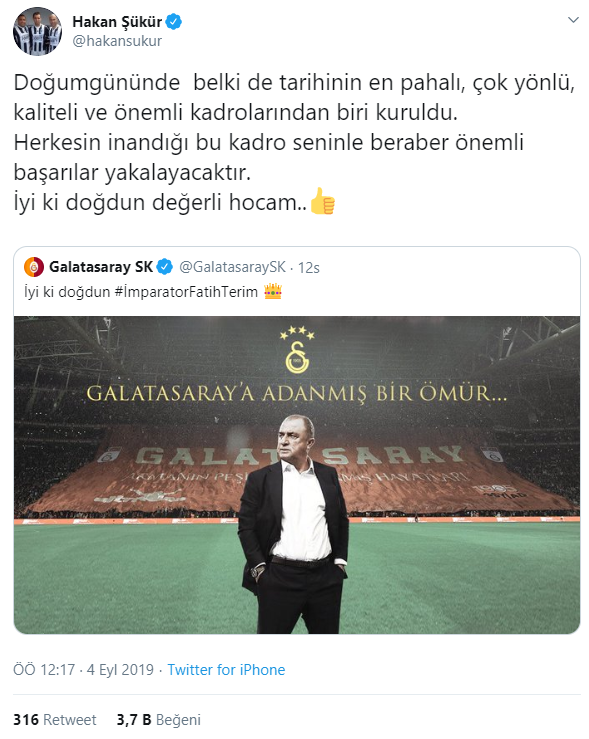View the 3,7 B Beğeni likes list
This screenshot has height=739, width=589.
pyautogui.click(x=159, y=720)
